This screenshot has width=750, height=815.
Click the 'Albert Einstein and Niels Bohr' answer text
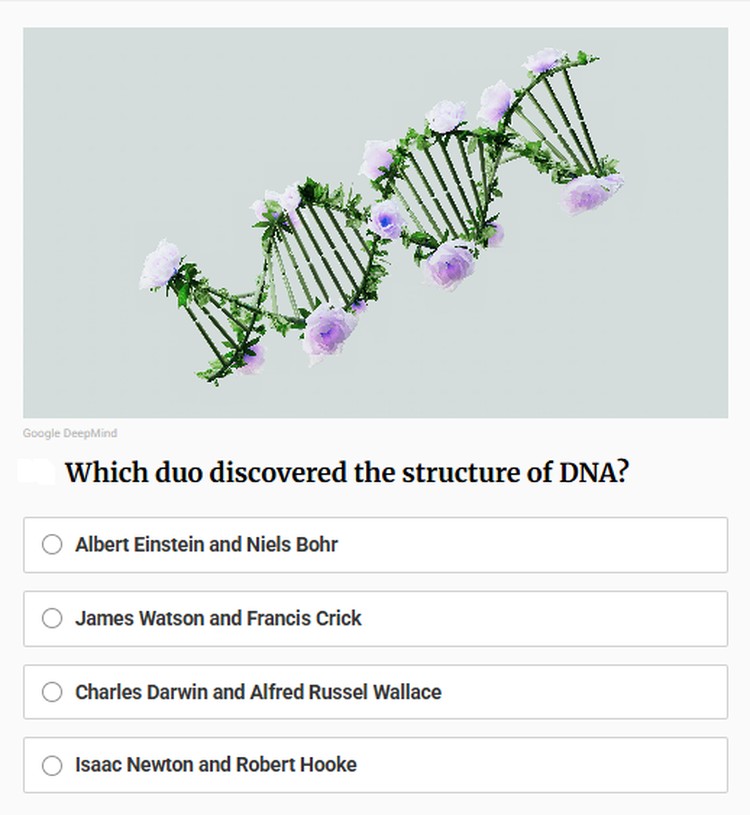(x=206, y=545)
